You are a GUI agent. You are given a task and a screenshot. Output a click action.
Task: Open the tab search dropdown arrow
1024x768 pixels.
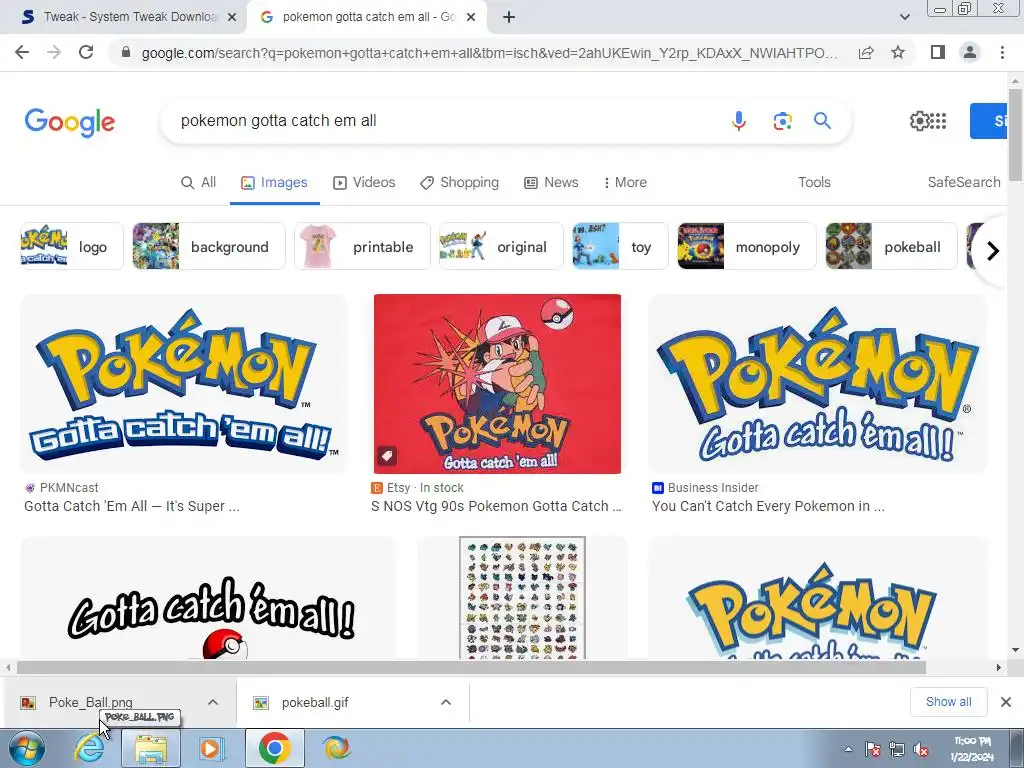click(904, 17)
